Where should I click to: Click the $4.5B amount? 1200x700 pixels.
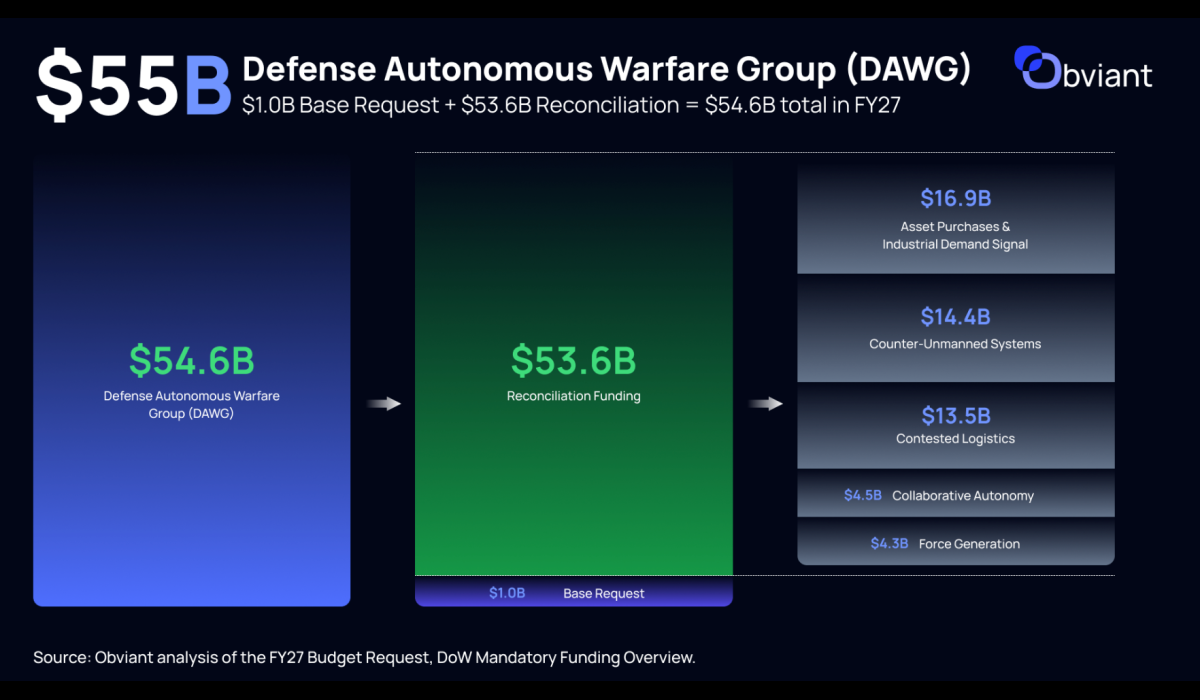(863, 495)
